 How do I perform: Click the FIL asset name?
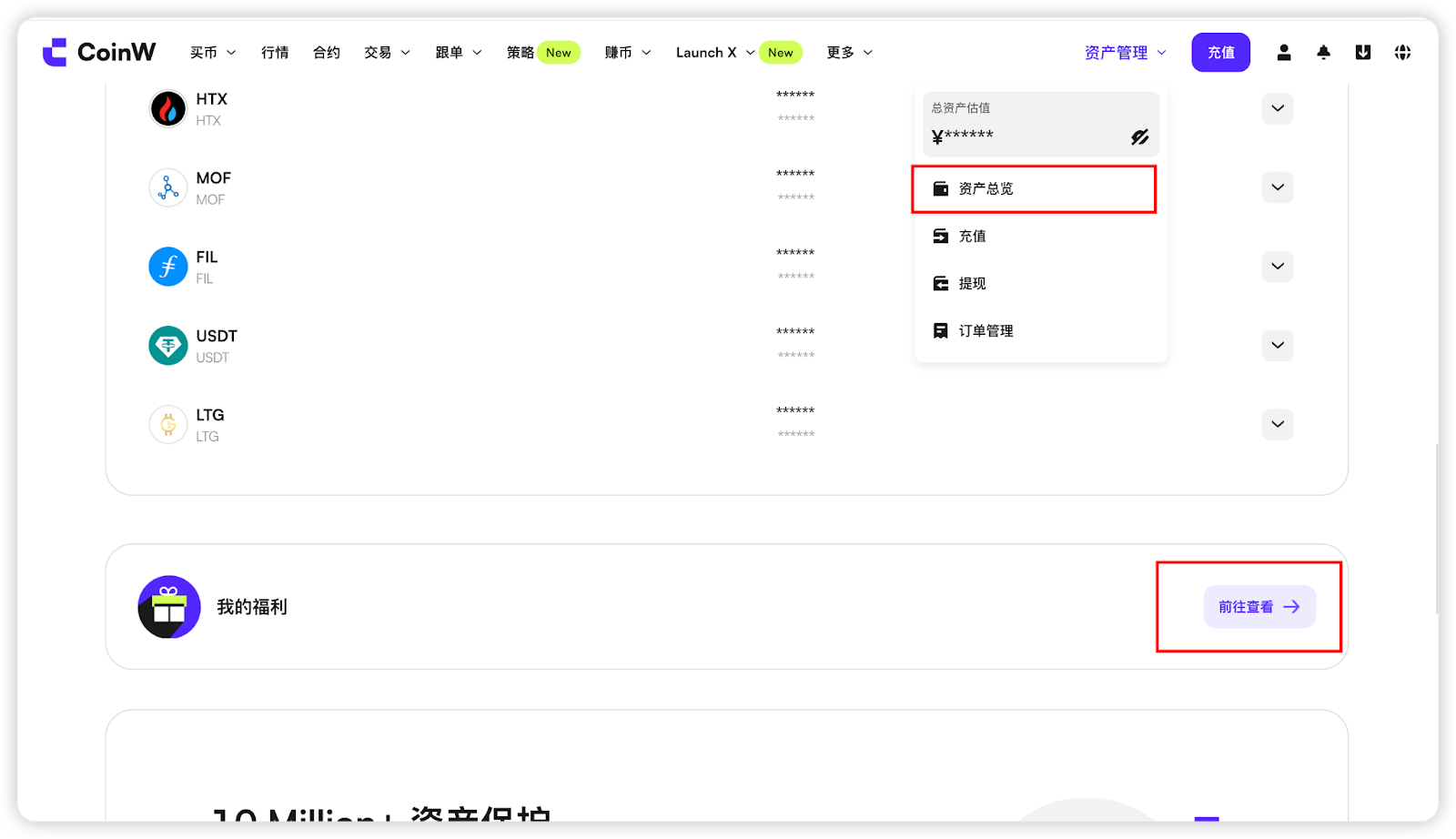(207, 258)
